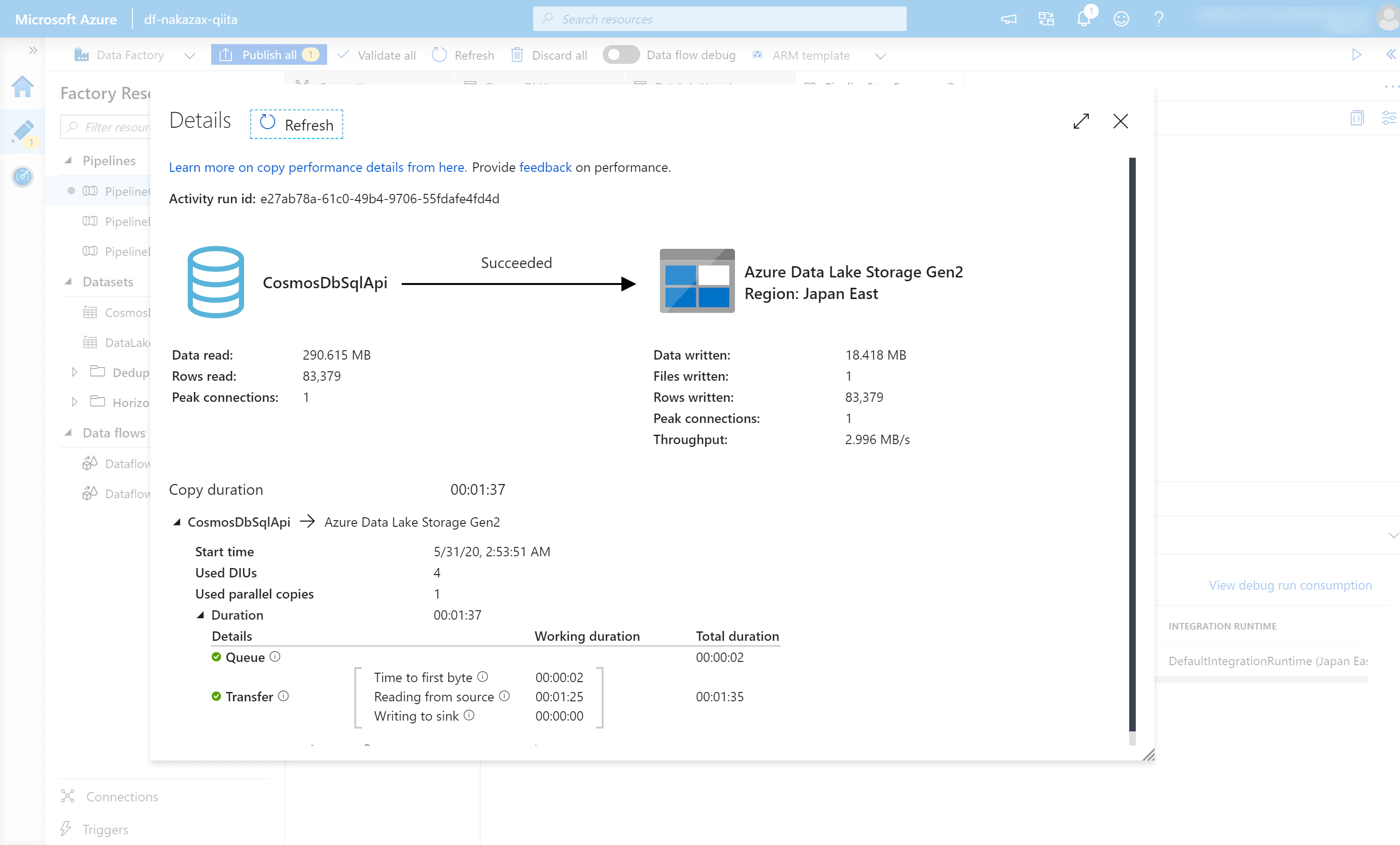Expand the left navigation double chevron

33,51
